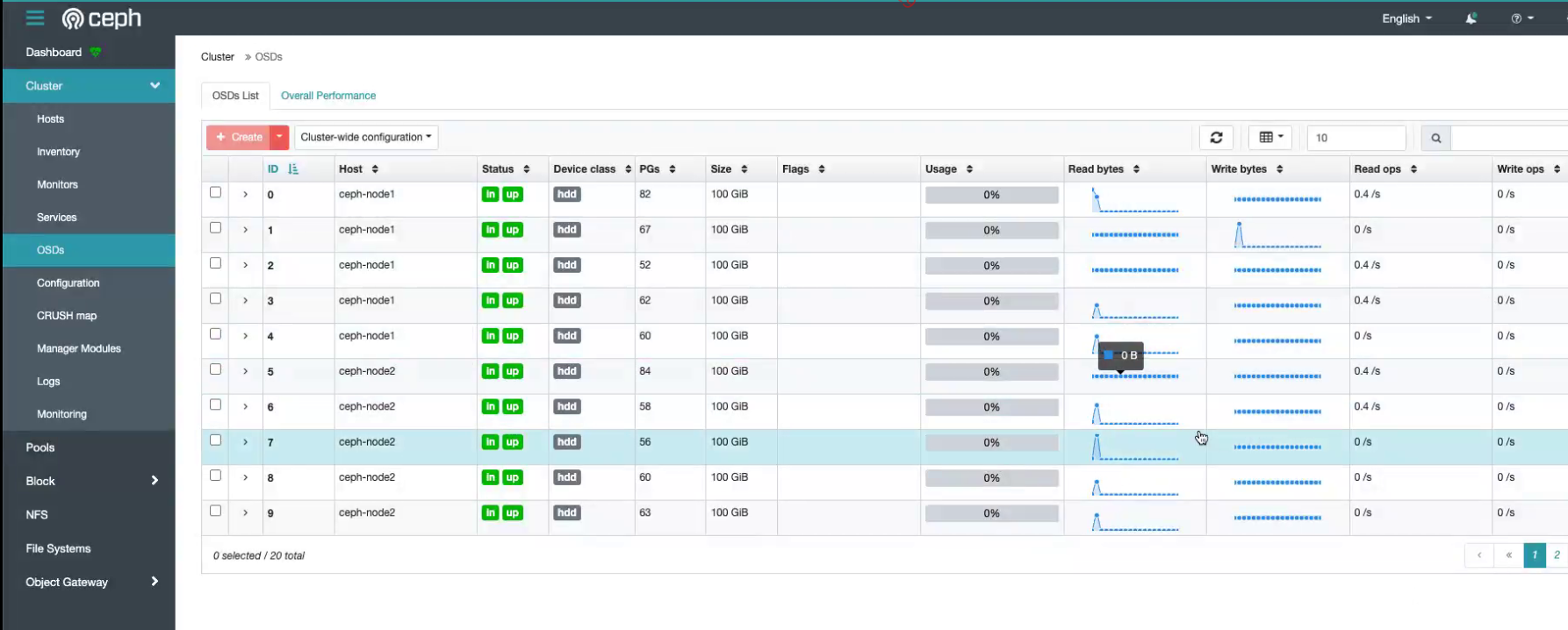1568x630 pixels.
Task: Sort by Read ops column
Action: pos(1413,169)
